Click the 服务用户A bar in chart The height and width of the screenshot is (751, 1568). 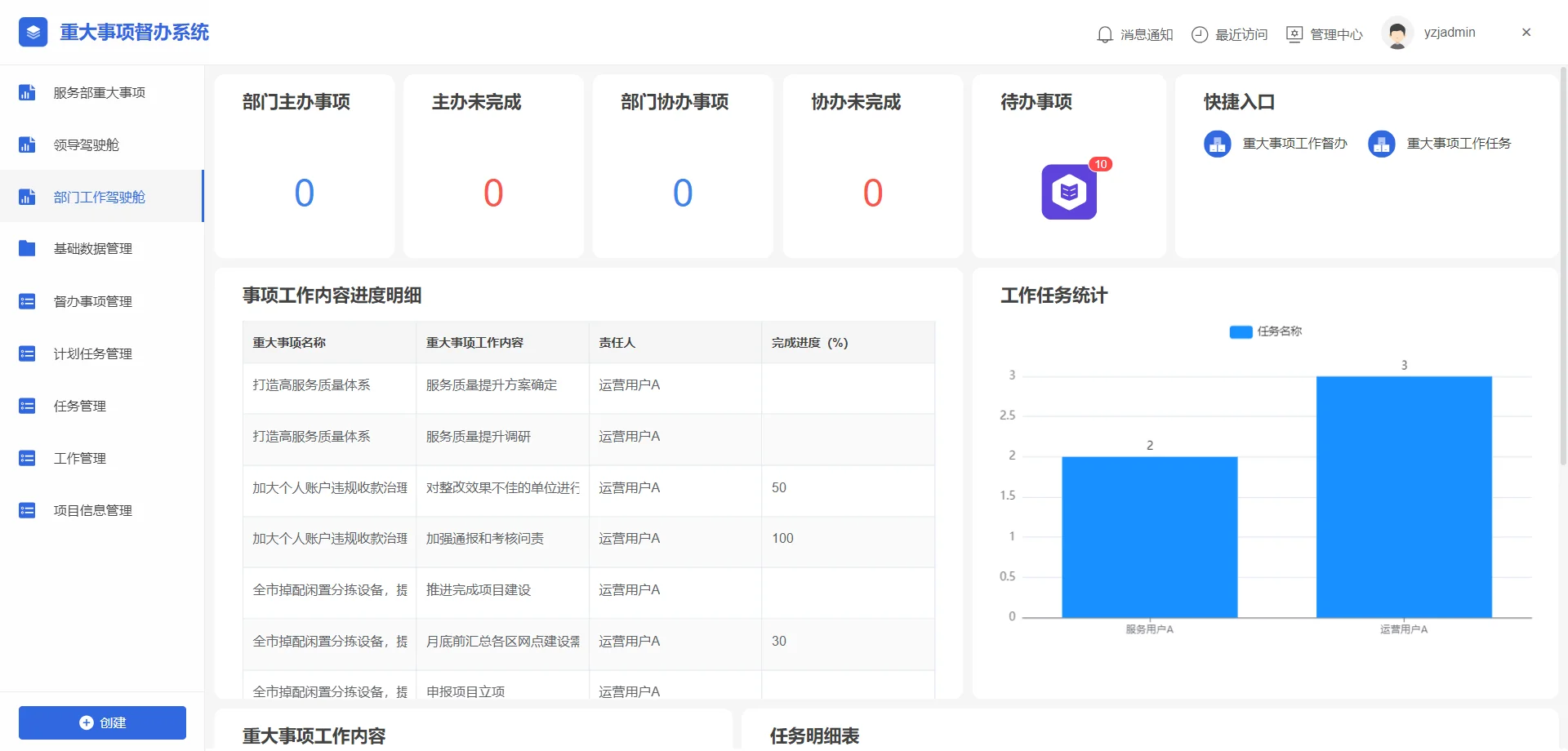click(x=1150, y=536)
